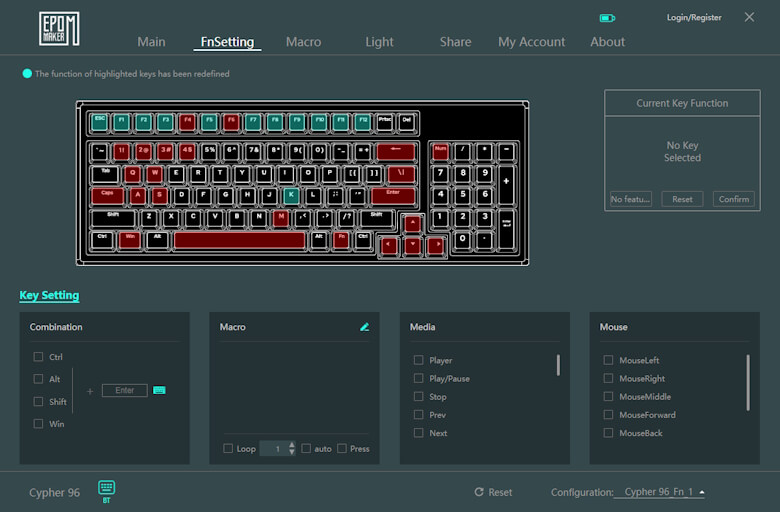Select the ESC key on keyboard layout
Image resolution: width=780 pixels, height=512 pixels.
click(99, 121)
